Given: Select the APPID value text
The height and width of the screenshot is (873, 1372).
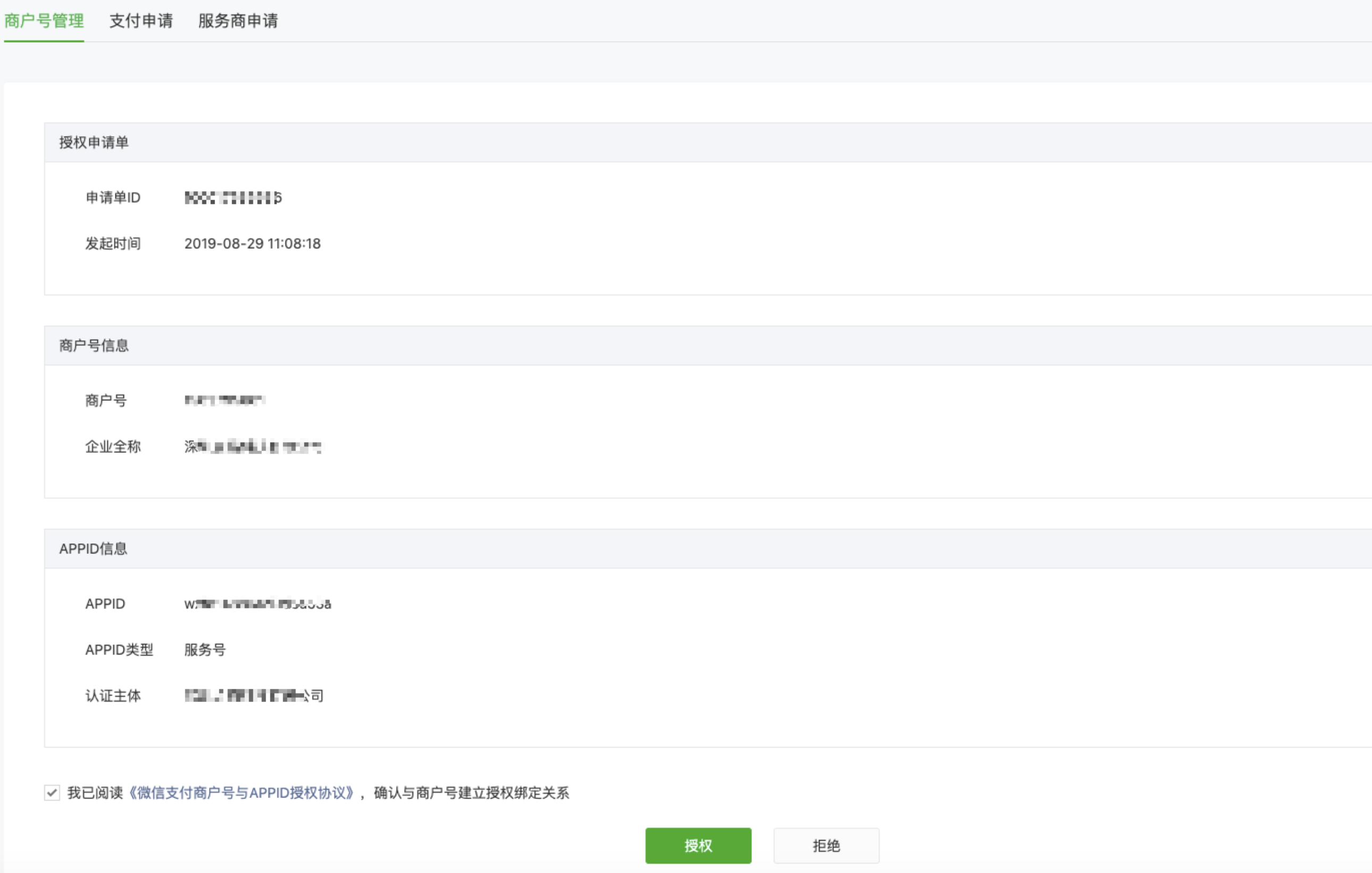Looking at the screenshot, I should coord(257,603).
